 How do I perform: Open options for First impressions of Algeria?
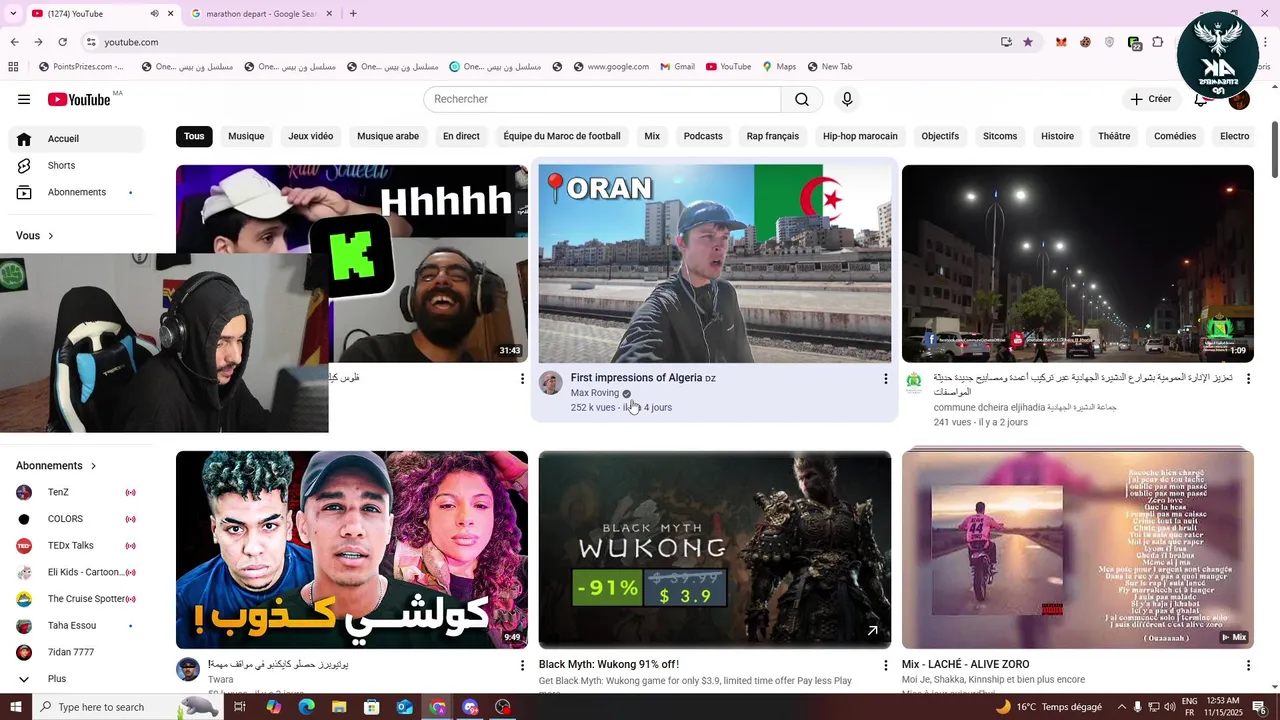click(x=885, y=379)
